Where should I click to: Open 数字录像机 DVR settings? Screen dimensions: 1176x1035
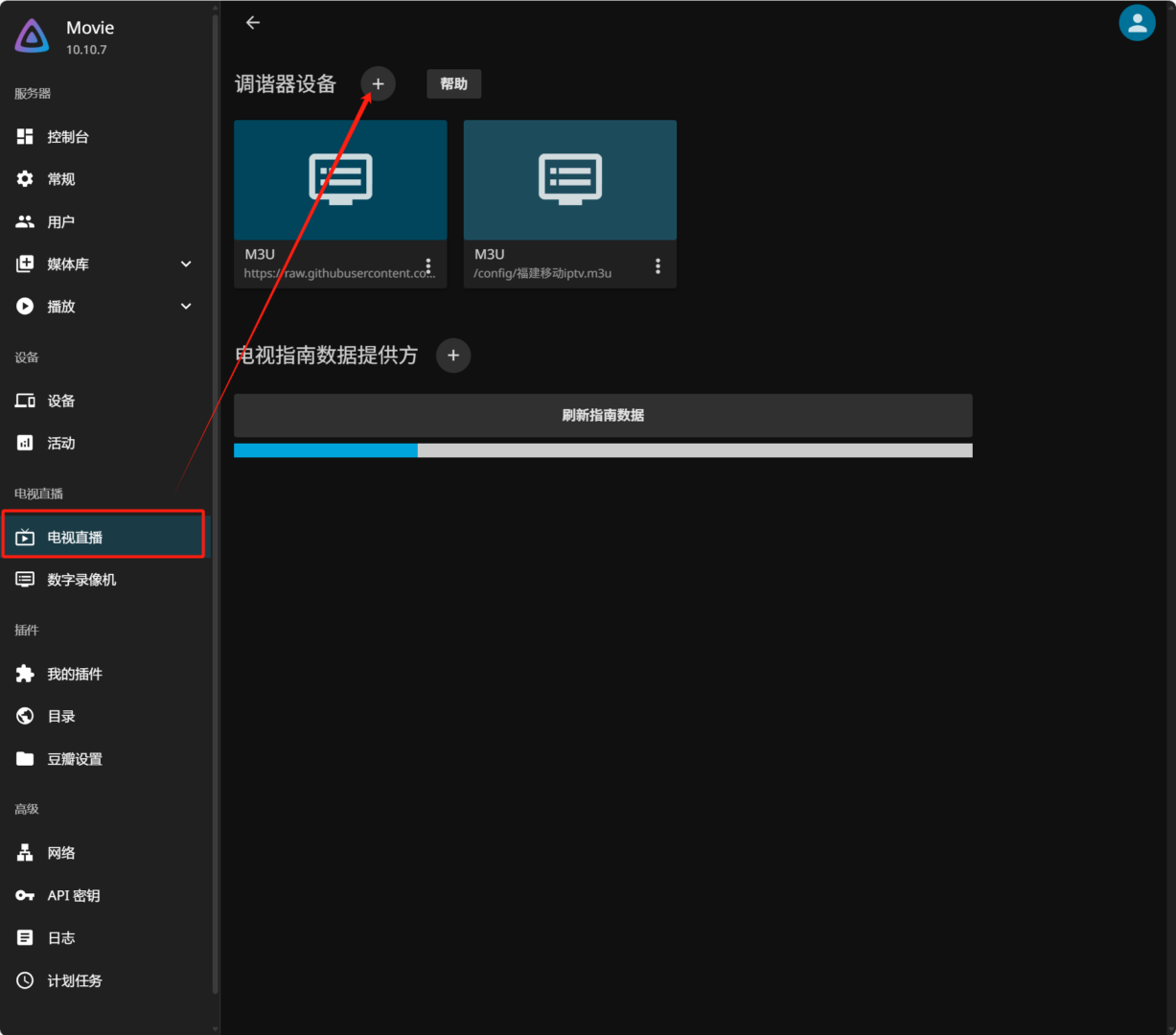click(x=104, y=580)
